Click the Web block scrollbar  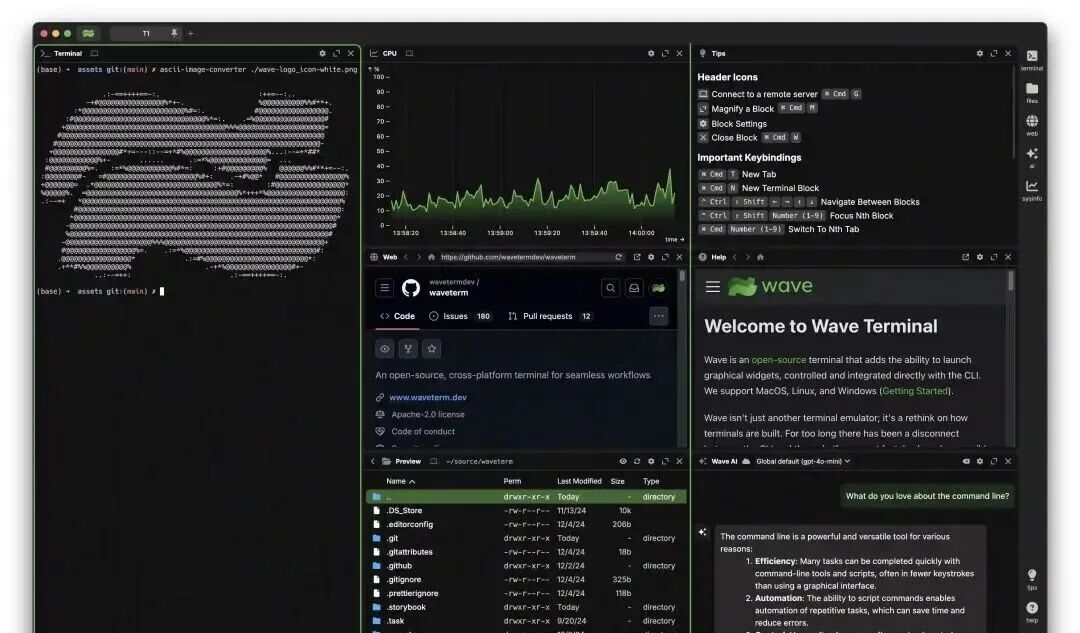pos(683,276)
